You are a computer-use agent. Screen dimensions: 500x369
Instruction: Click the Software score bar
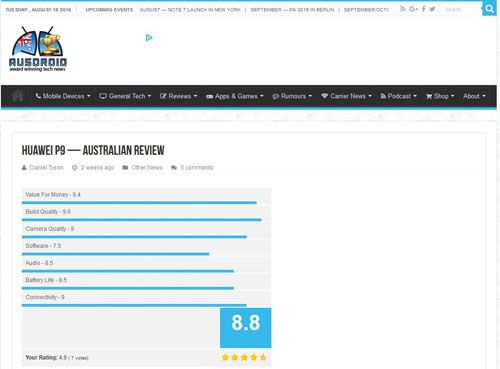[x=115, y=254]
